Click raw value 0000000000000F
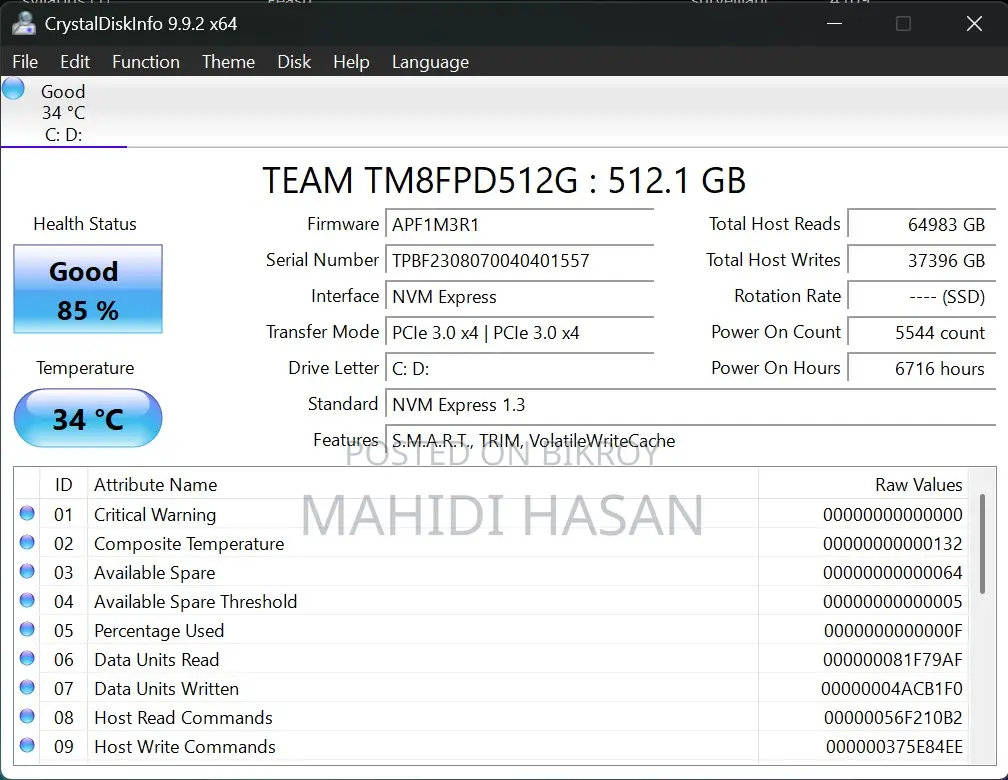This screenshot has height=780, width=1008. (x=893, y=631)
